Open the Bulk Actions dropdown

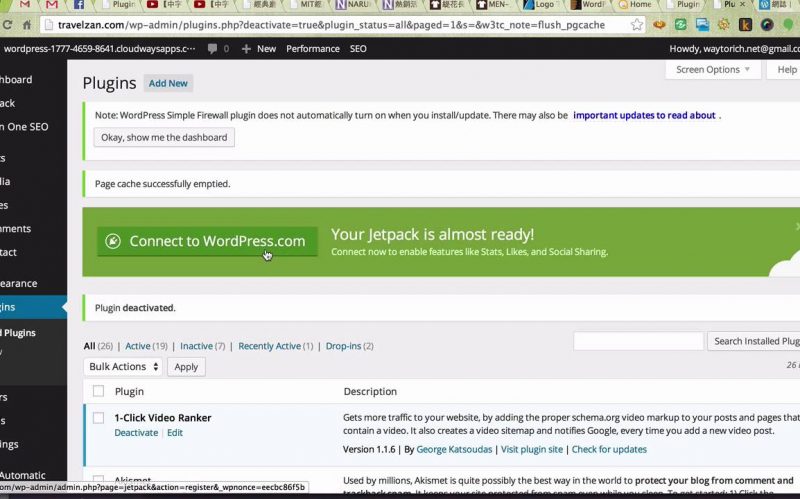(x=123, y=367)
